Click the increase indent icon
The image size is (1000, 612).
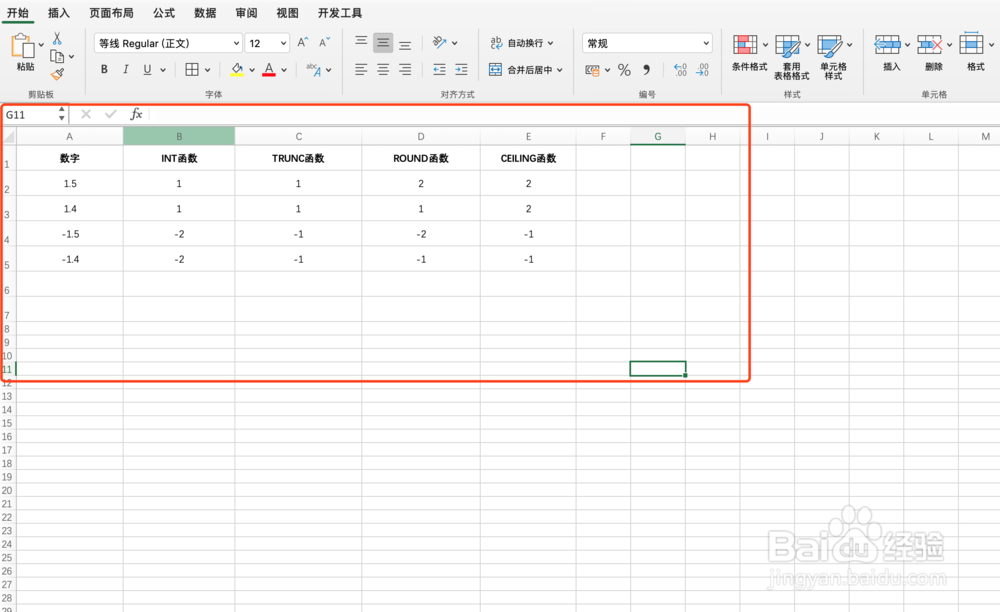461,69
